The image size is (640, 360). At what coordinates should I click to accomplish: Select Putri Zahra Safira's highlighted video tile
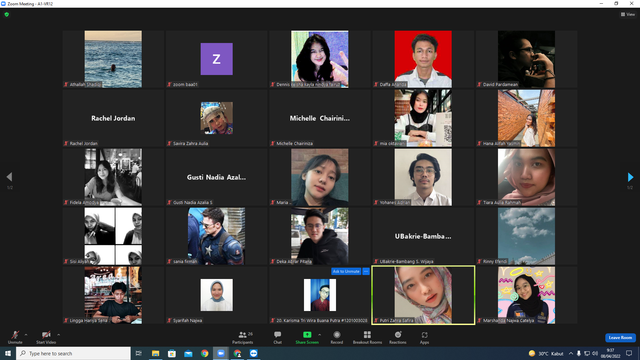click(x=423, y=295)
